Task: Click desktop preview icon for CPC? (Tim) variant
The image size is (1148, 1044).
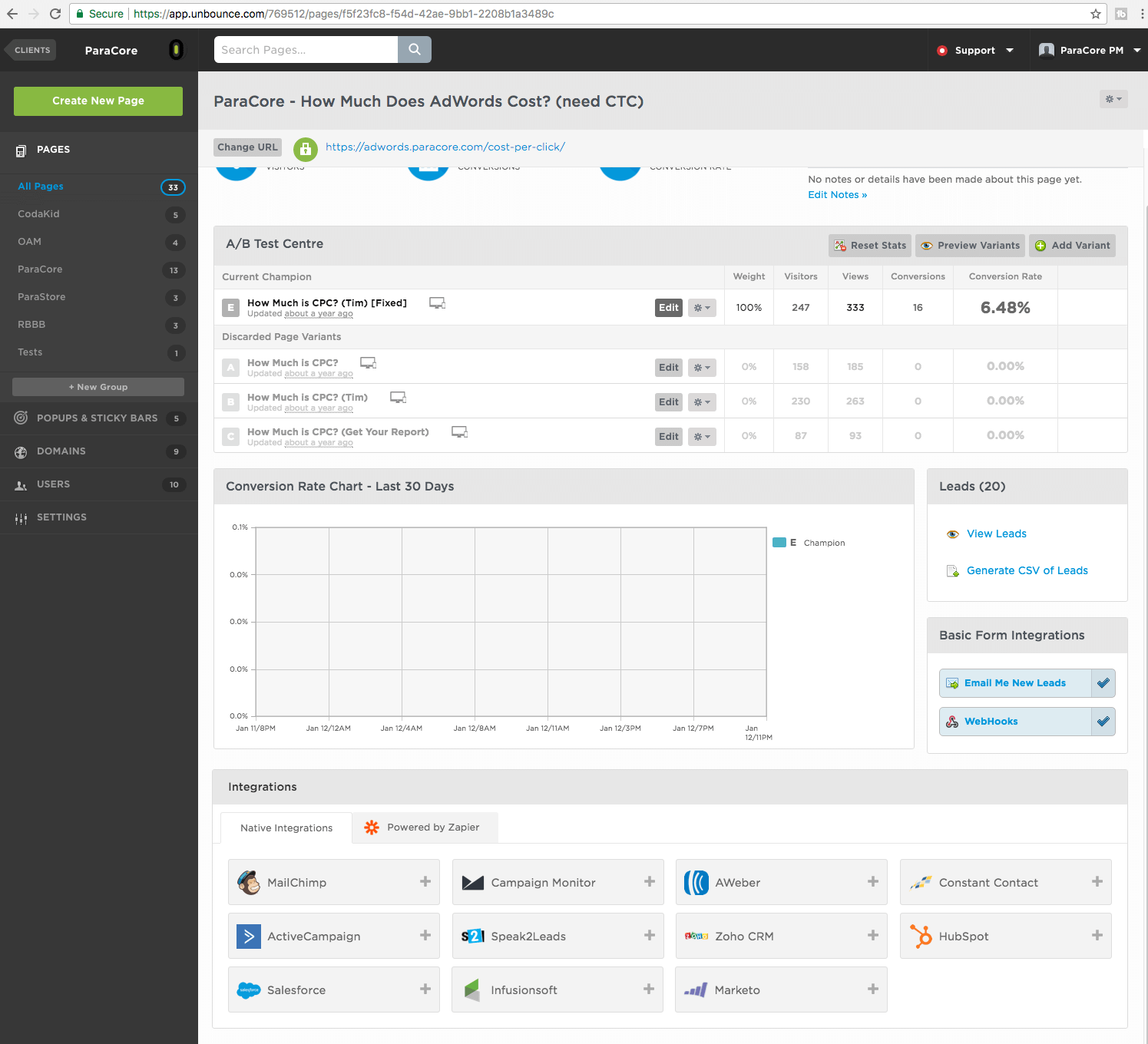Action: point(398,398)
